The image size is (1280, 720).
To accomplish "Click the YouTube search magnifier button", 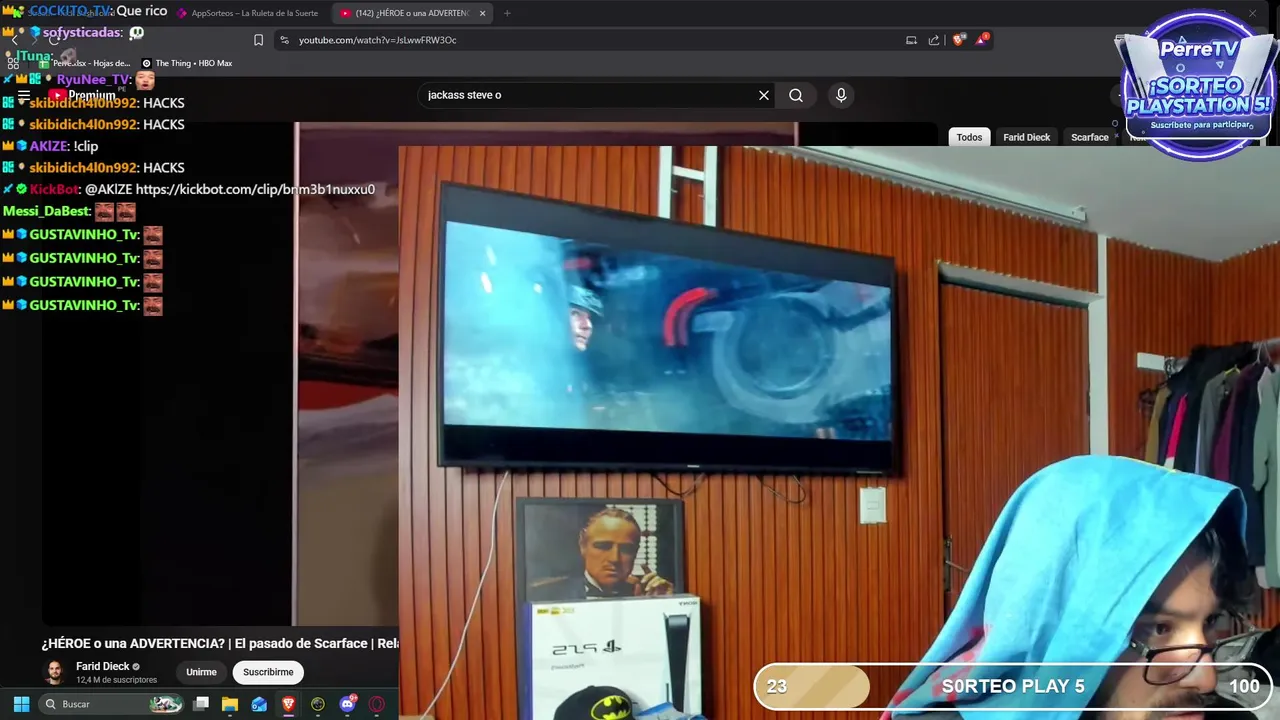I will [x=796, y=95].
